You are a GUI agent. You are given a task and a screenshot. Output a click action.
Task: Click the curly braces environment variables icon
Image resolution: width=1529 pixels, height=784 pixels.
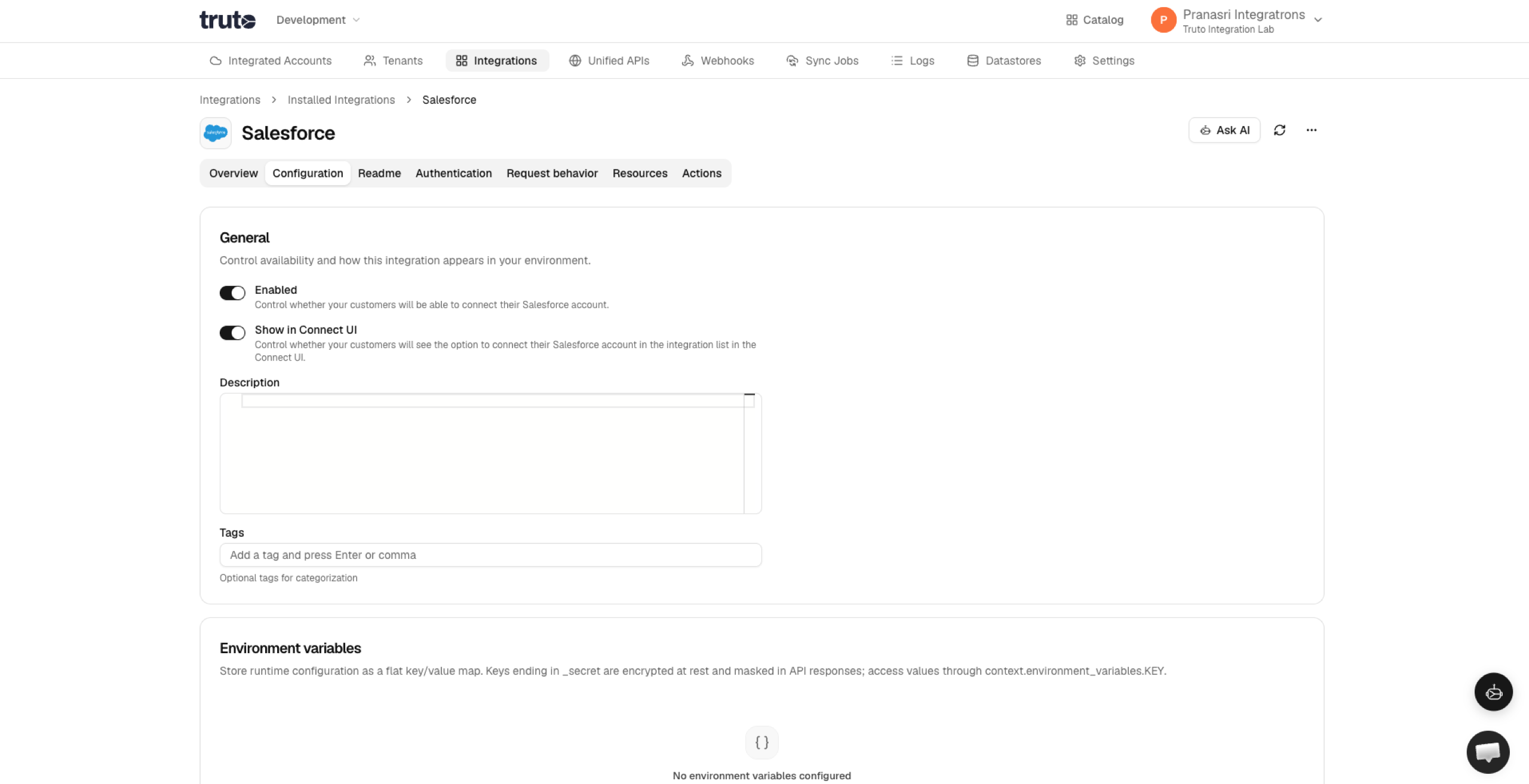[x=762, y=742]
